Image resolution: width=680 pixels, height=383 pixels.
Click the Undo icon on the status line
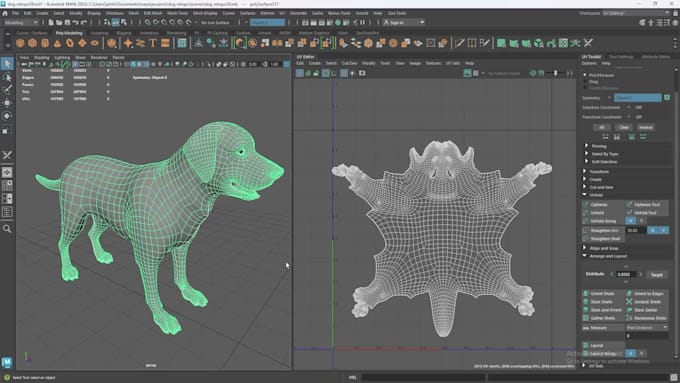click(75, 23)
